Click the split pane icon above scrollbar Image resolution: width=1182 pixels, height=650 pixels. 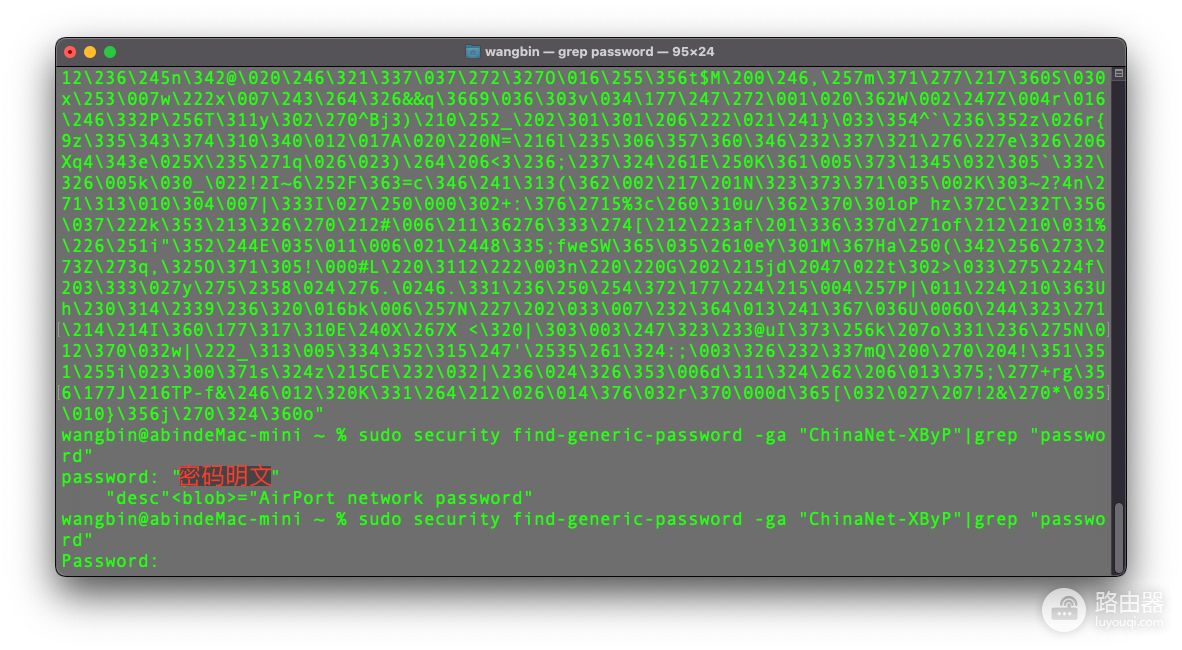pos(1119,74)
